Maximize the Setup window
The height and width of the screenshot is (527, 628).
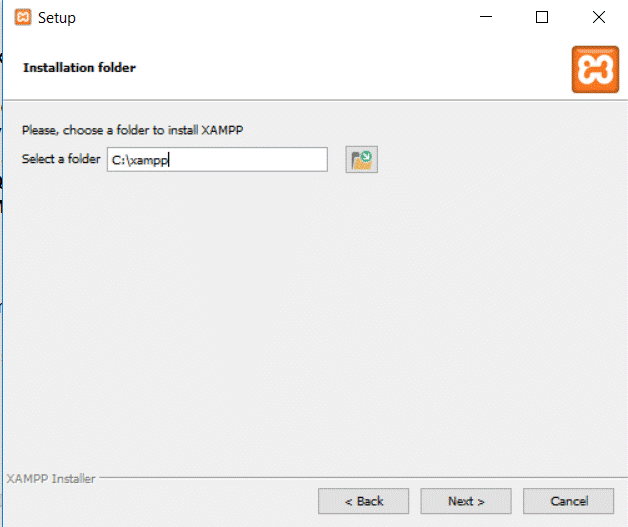pyautogui.click(x=542, y=17)
